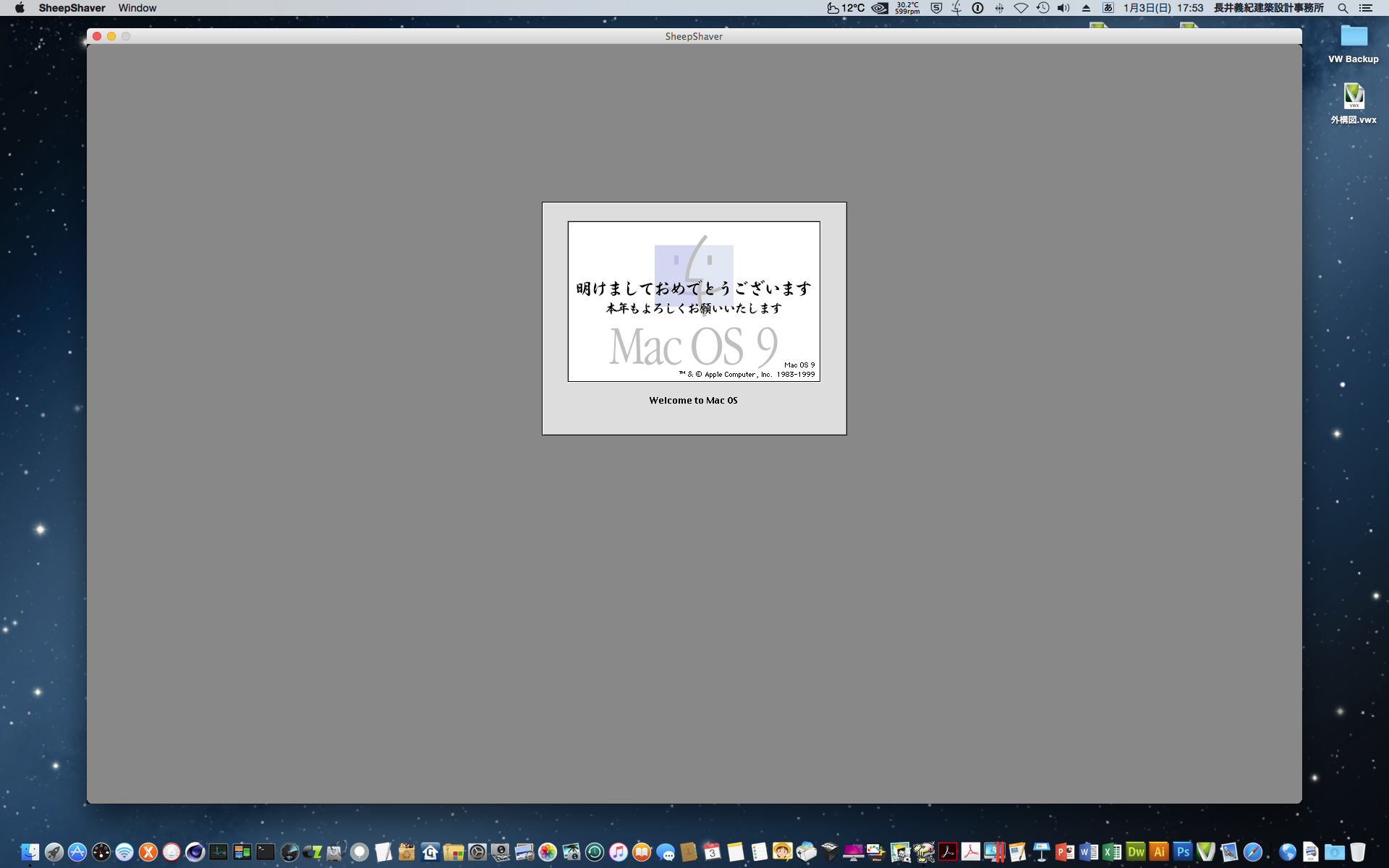Open the temperature and fan rpm monitor
The height and width of the screenshot is (868, 1389).
coord(907,8)
